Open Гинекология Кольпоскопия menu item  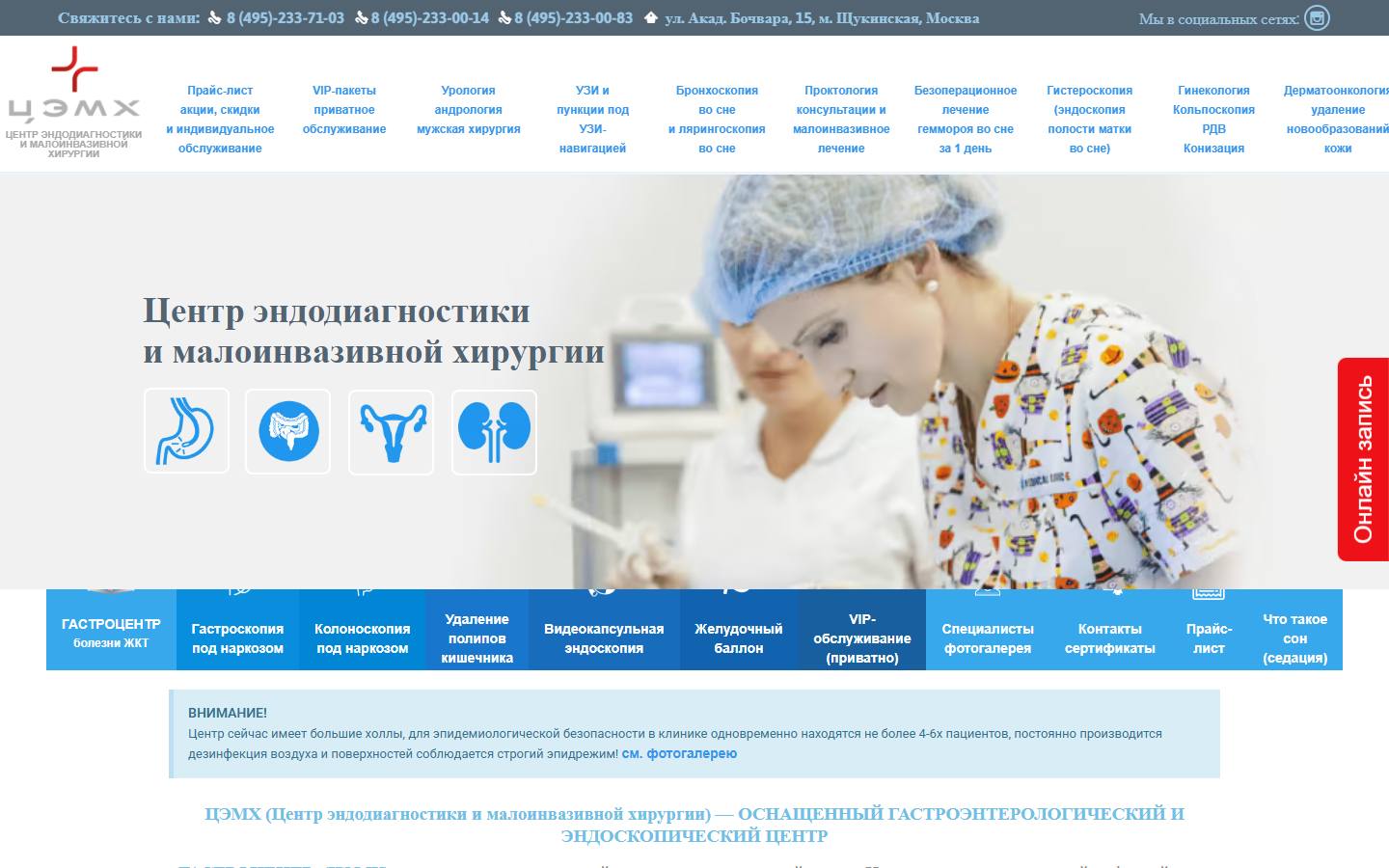click(x=1213, y=120)
